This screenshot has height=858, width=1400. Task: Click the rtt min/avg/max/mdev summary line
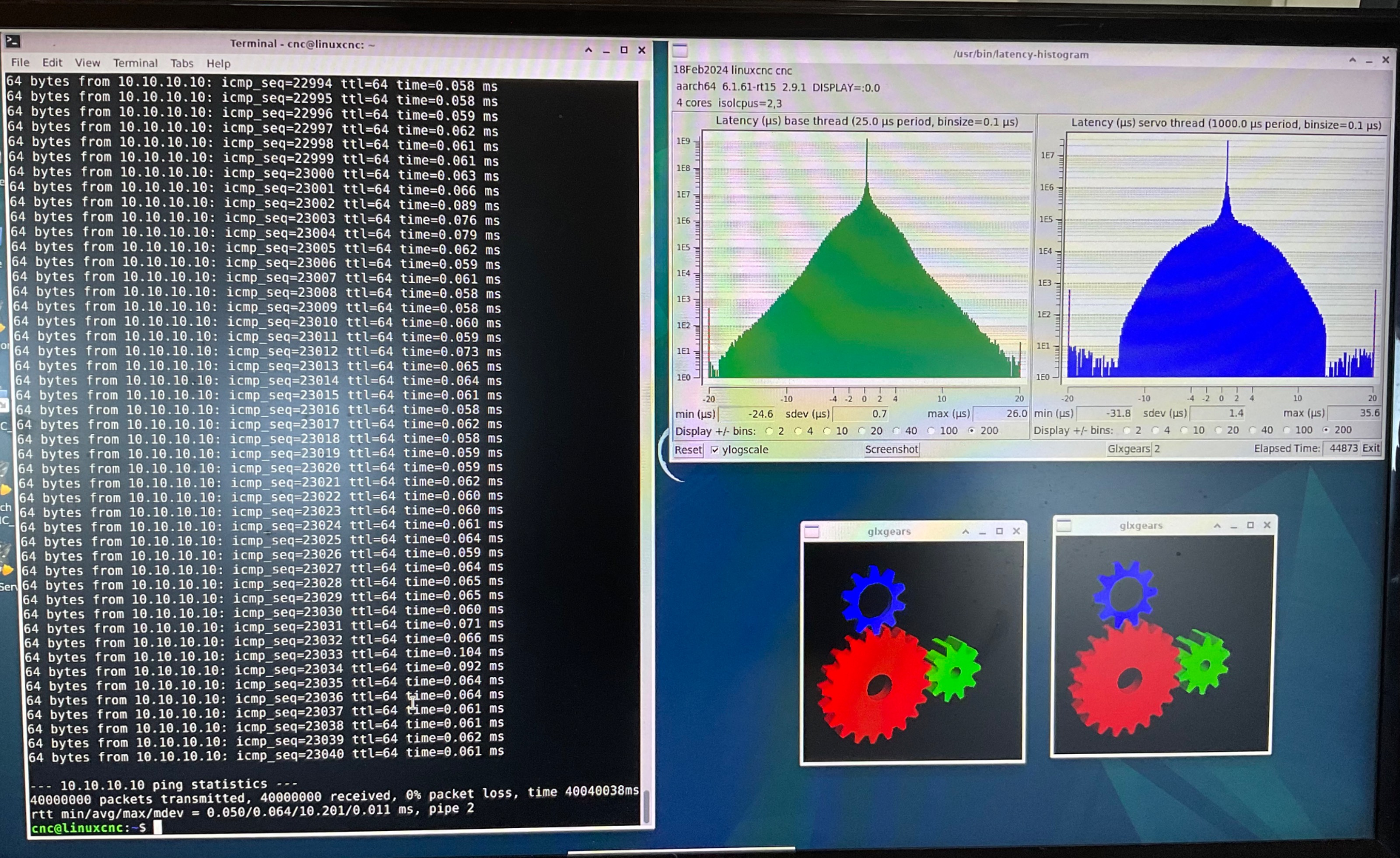click(x=253, y=811)
